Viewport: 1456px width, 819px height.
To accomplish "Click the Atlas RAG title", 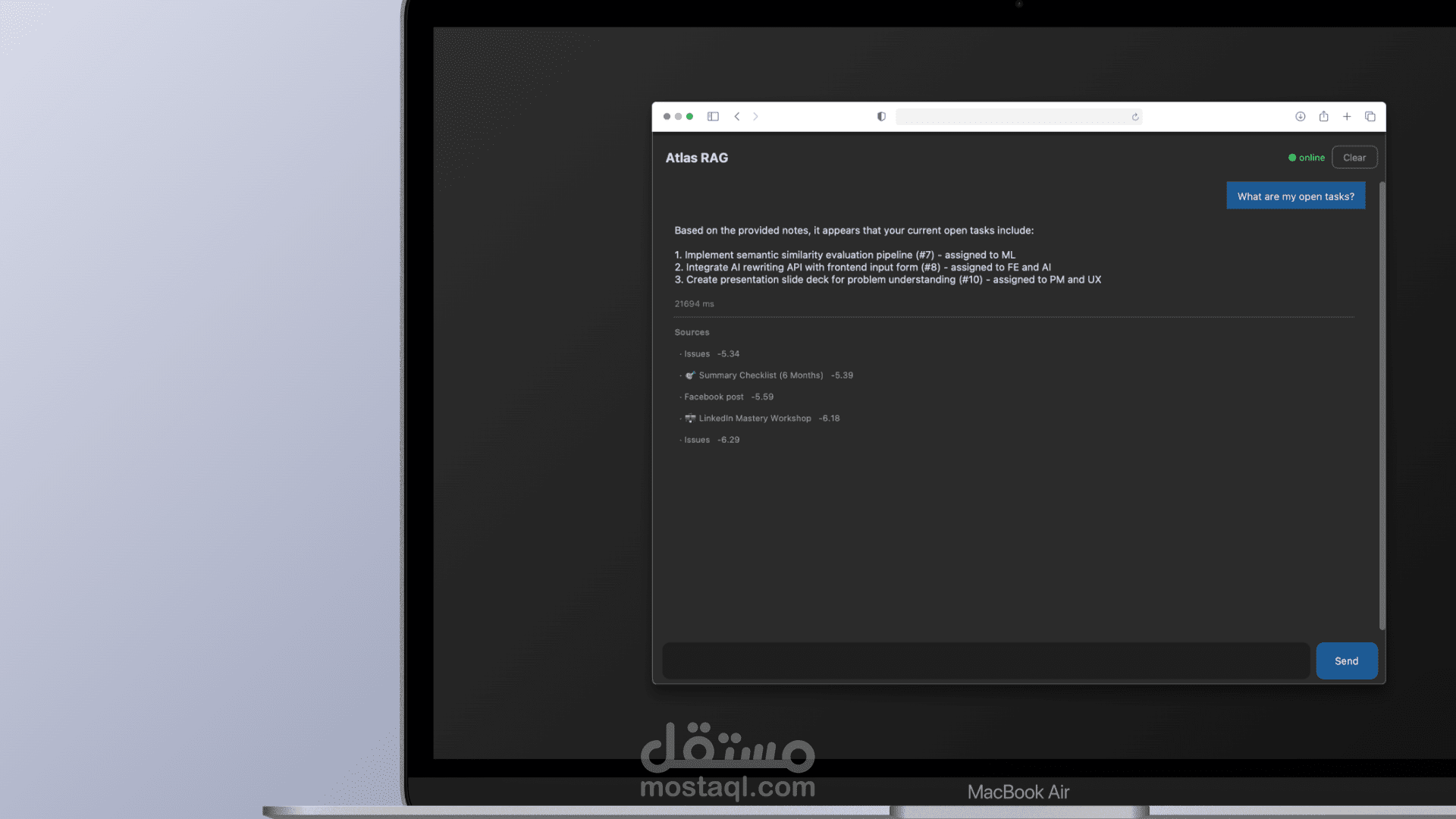I will pos(696,158).
